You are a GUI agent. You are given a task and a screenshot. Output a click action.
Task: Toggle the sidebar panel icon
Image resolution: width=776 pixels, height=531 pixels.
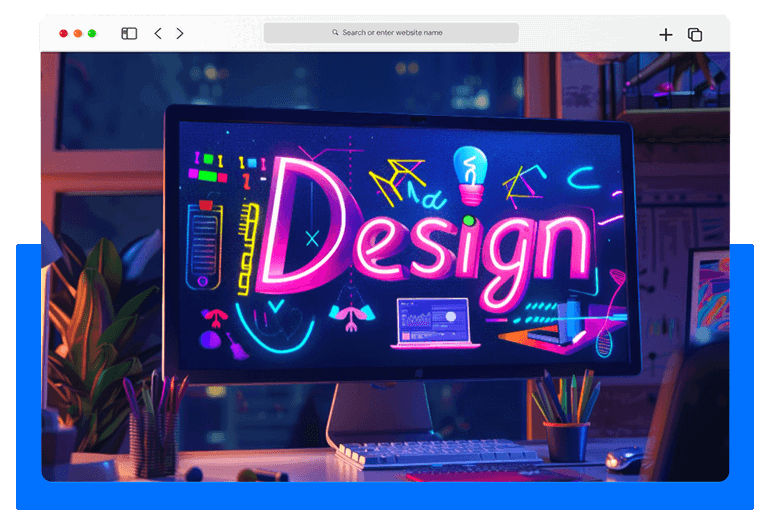129,33
